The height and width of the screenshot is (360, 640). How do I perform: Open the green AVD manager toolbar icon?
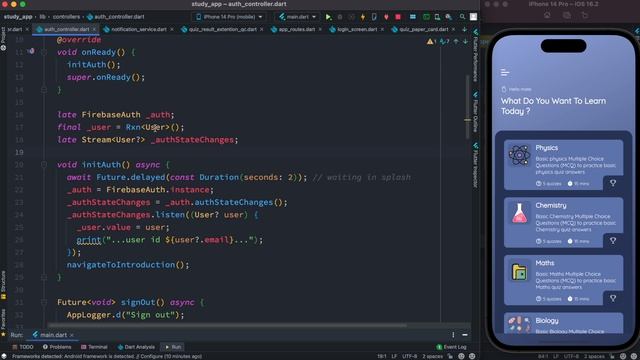click(426, 17)
